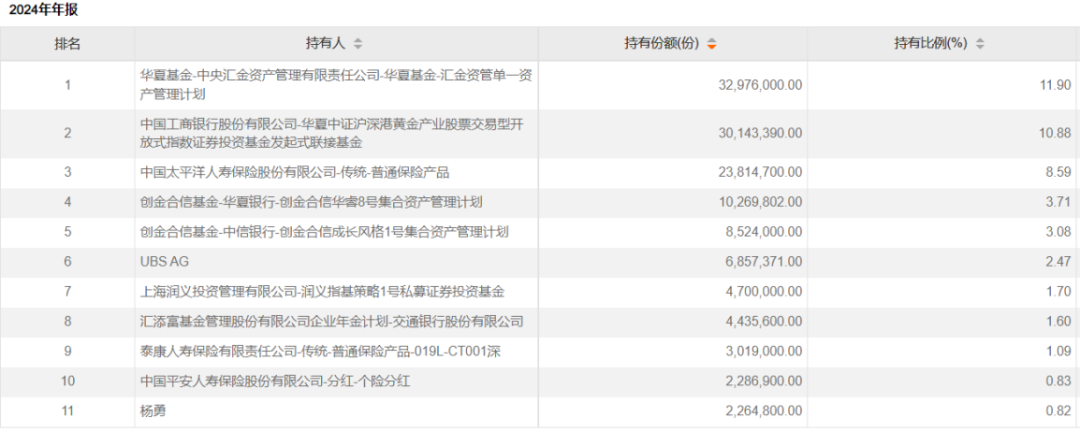Click the 持有人 column header text
This screenshot has height=432, width=1080.
tap(326, 43)
